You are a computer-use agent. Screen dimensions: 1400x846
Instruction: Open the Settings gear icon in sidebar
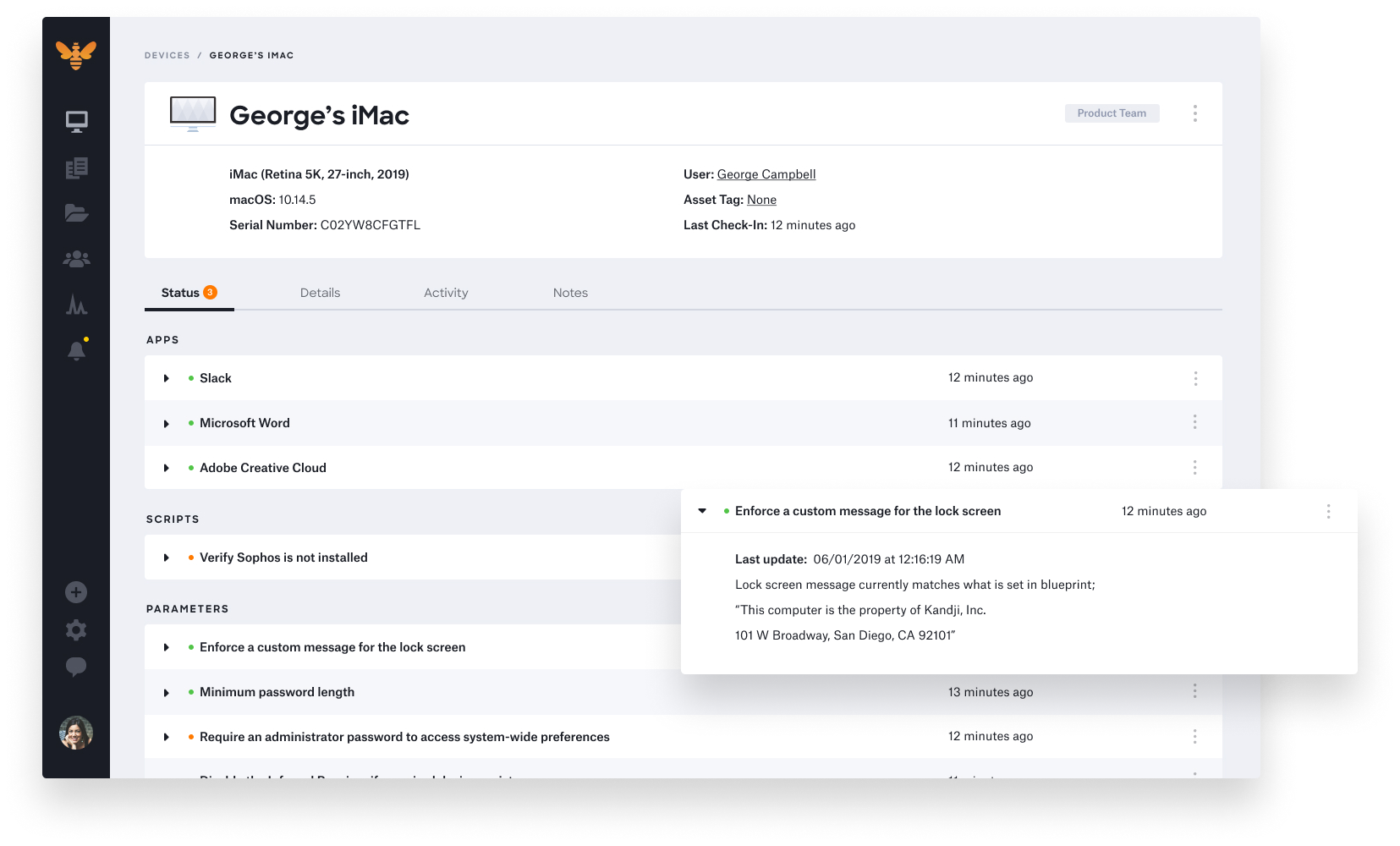pos(76,629)
